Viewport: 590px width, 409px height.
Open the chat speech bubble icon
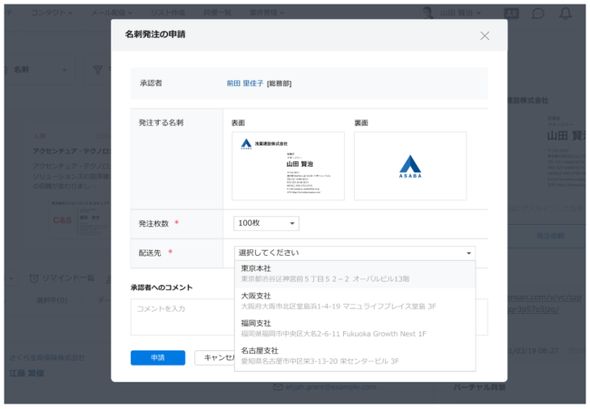click(538, 14)
